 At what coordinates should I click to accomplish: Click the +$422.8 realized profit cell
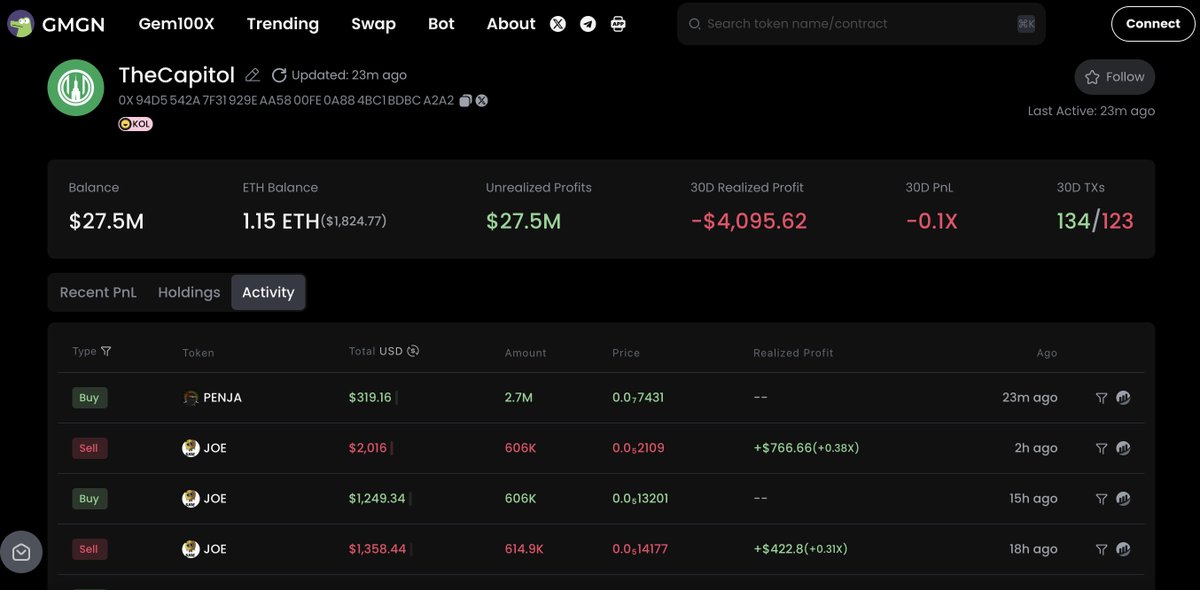[800, 549]
